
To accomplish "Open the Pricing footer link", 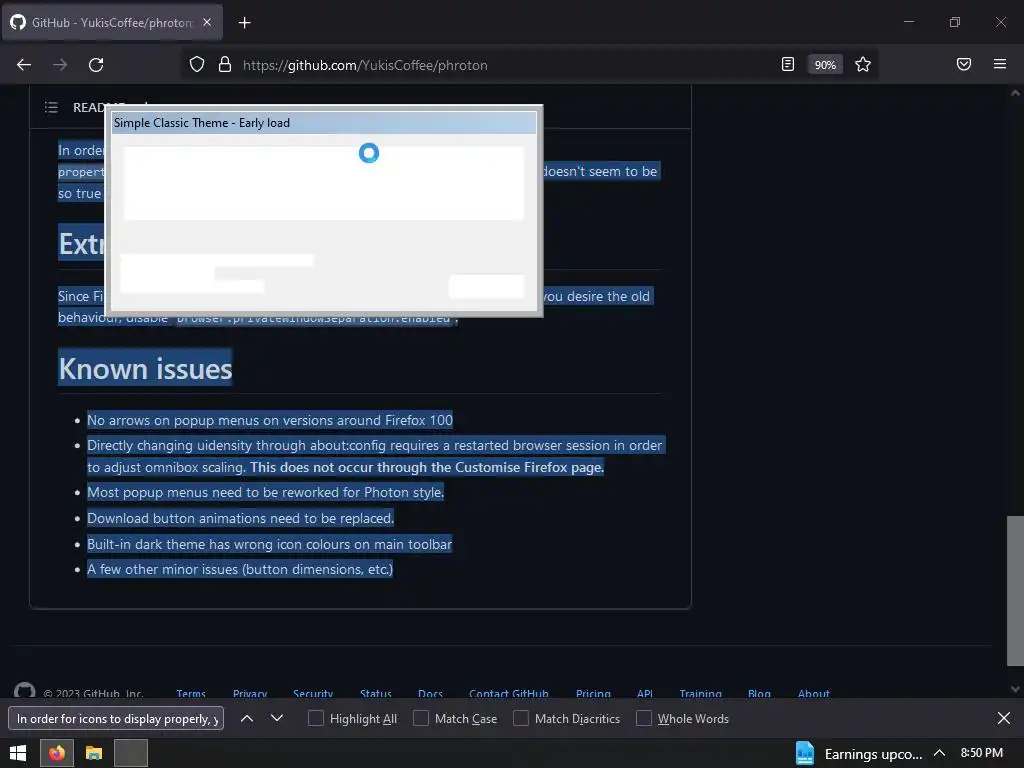I will coord(593,693).
